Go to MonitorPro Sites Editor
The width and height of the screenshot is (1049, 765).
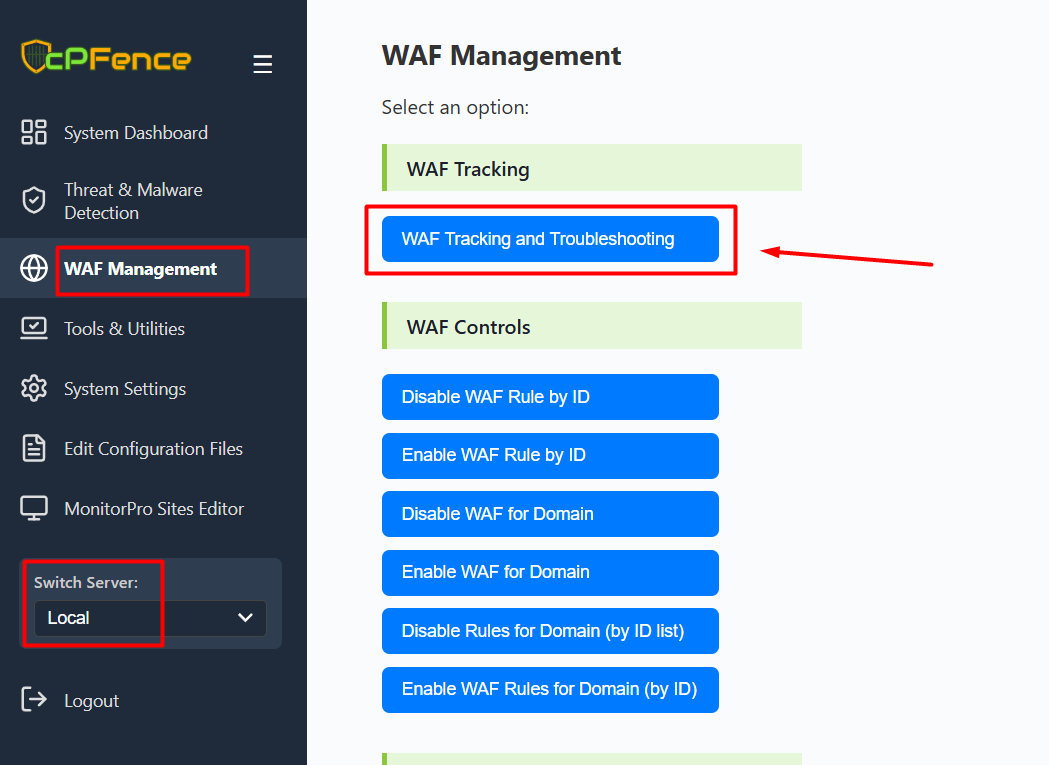[154, 508]
